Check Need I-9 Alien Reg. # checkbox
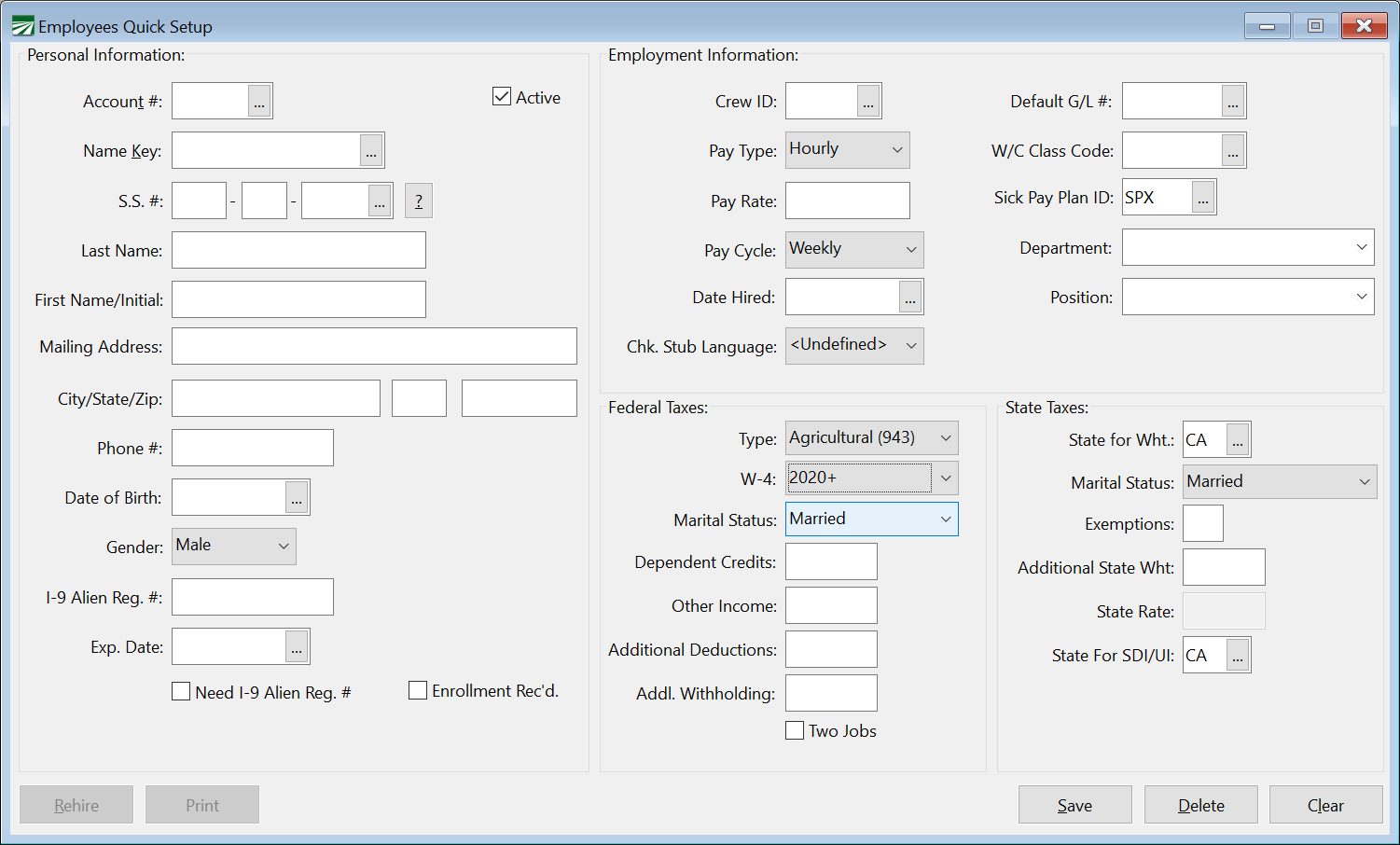 [x=181, y=691]
